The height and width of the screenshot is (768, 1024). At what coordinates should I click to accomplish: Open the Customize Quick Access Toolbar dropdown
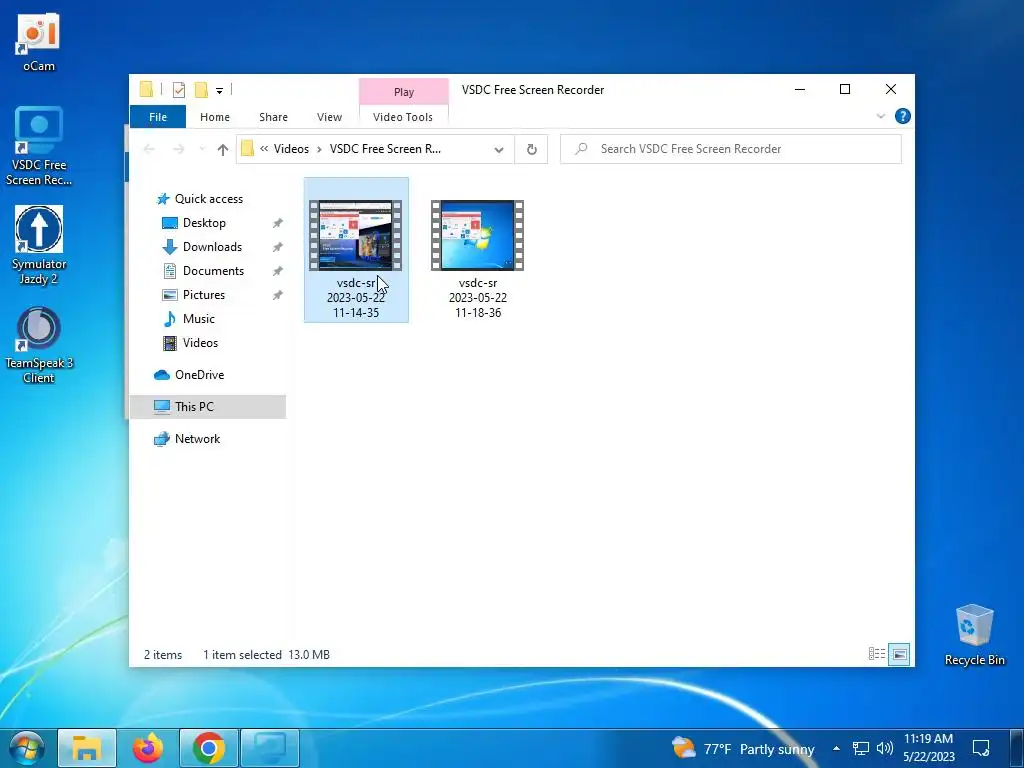[x=219, y=91]
